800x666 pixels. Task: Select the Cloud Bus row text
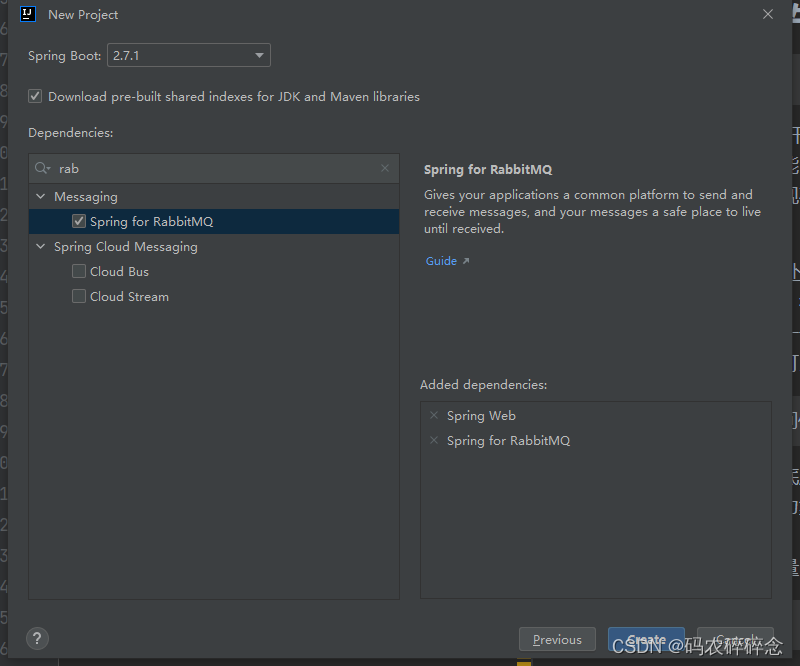[x=119, y=272]
